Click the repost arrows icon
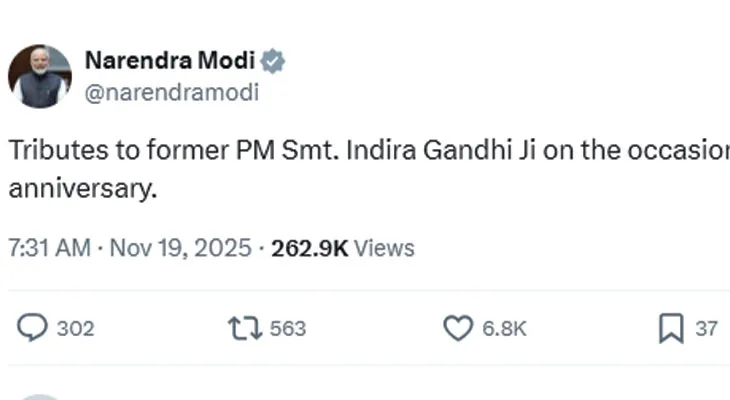This screenshot has width=730, height=400. click(243, 328)
